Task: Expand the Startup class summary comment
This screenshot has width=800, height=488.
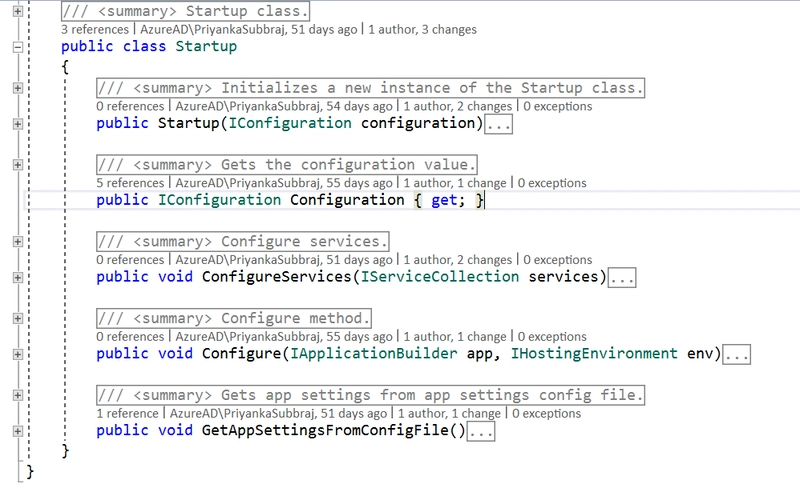Action: (x=17, y=11)
